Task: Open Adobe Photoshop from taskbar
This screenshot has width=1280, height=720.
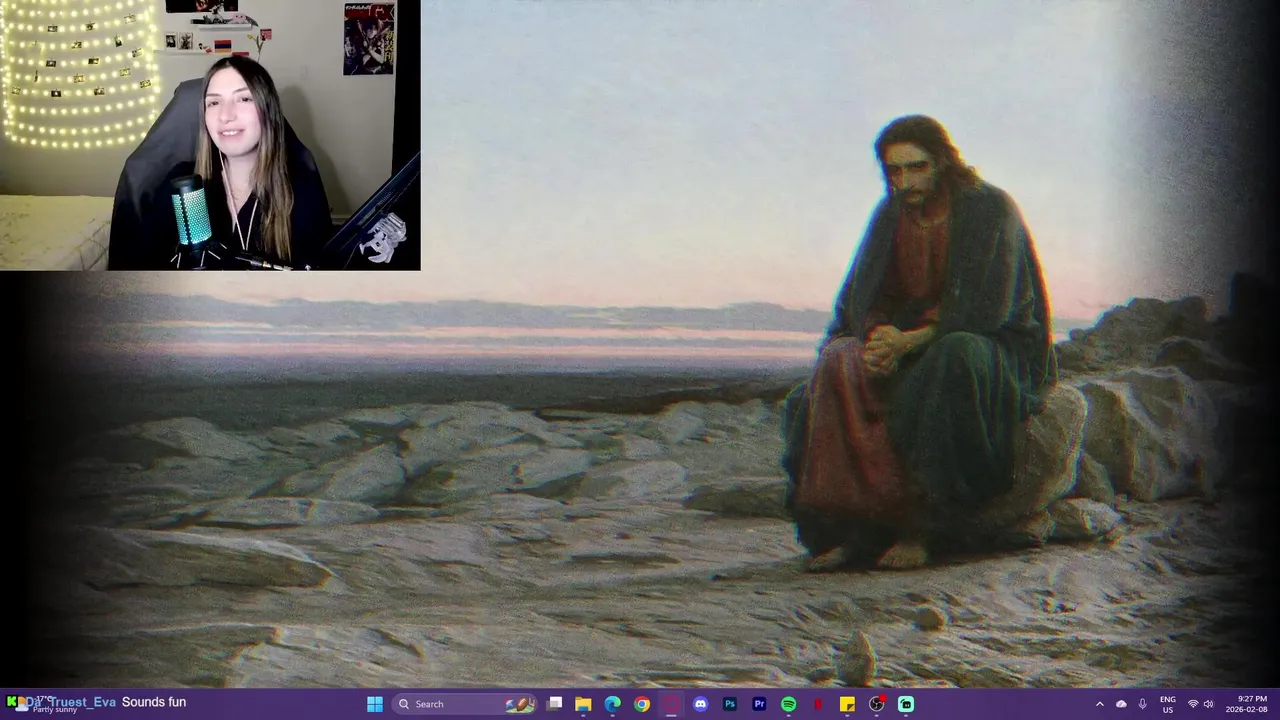Action: click(730, 704)
